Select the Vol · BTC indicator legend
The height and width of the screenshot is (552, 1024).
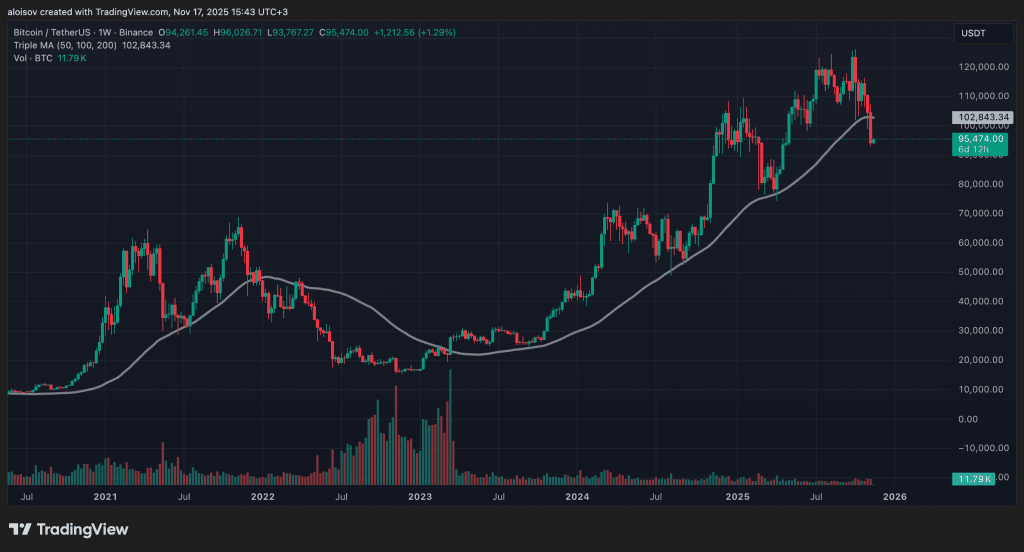pyautogui.click(x=33, y=58)
